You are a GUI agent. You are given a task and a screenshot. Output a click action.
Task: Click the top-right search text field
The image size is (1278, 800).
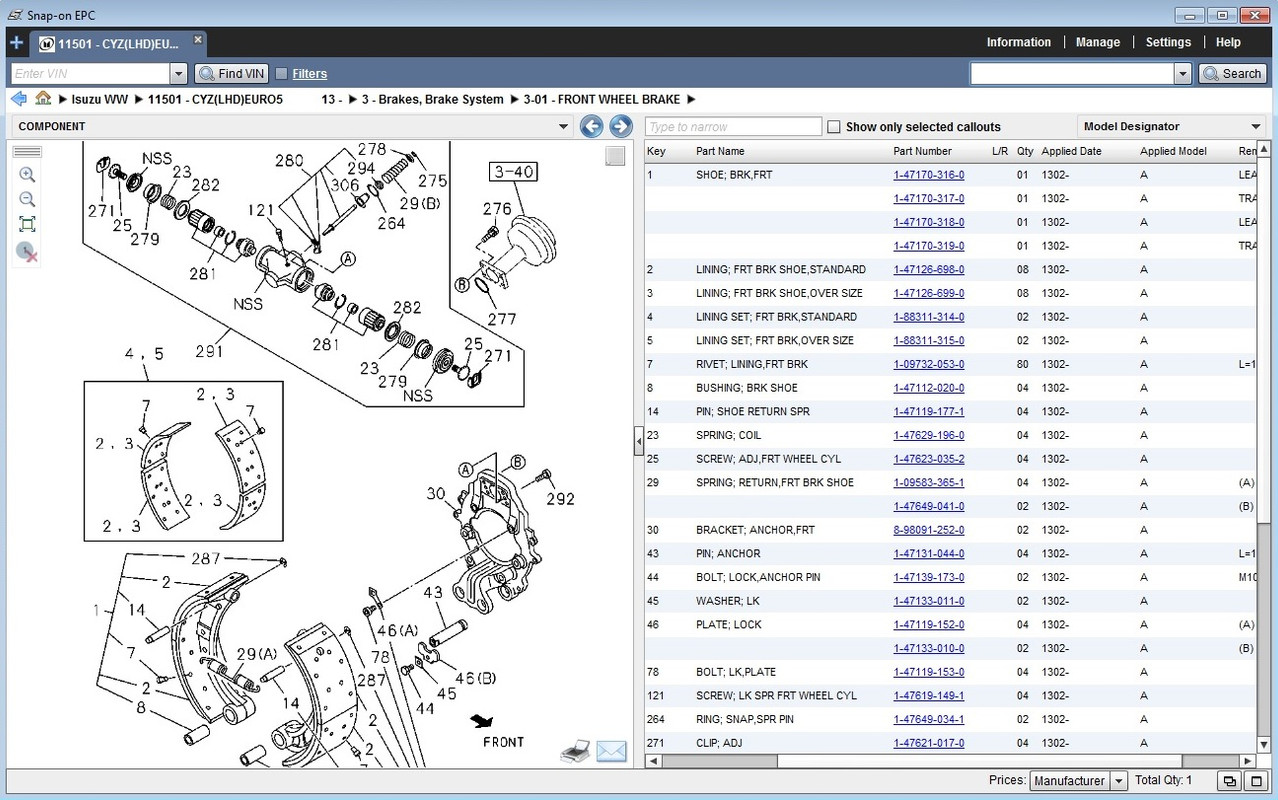(x=1072, y=73)
